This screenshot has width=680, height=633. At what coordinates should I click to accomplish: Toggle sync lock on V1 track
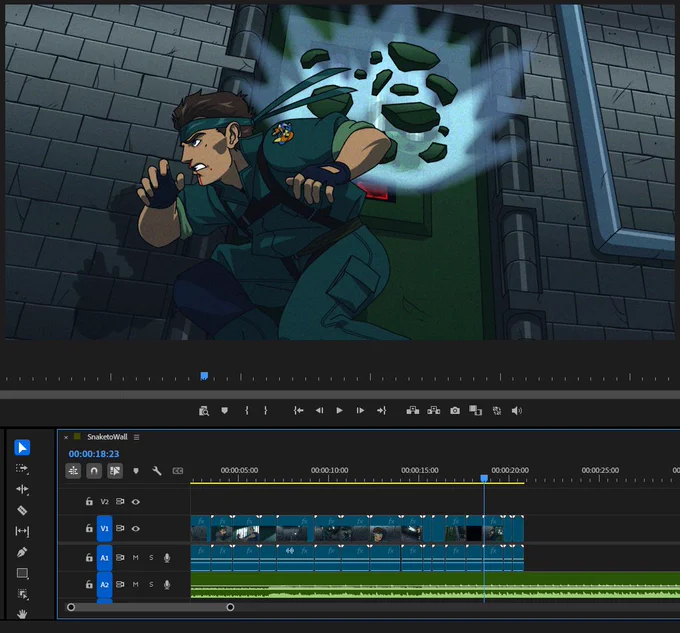point(120,528)
